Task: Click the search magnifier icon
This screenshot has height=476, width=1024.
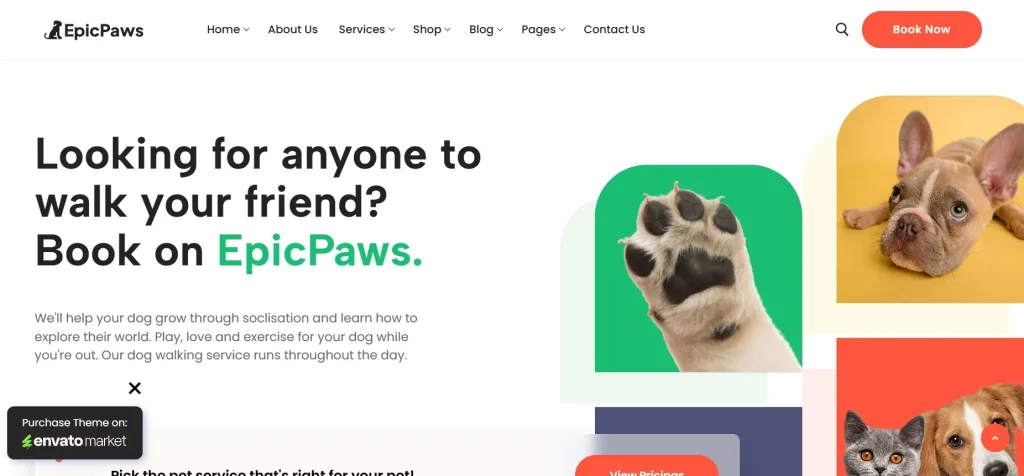Action: coord(842,29)
